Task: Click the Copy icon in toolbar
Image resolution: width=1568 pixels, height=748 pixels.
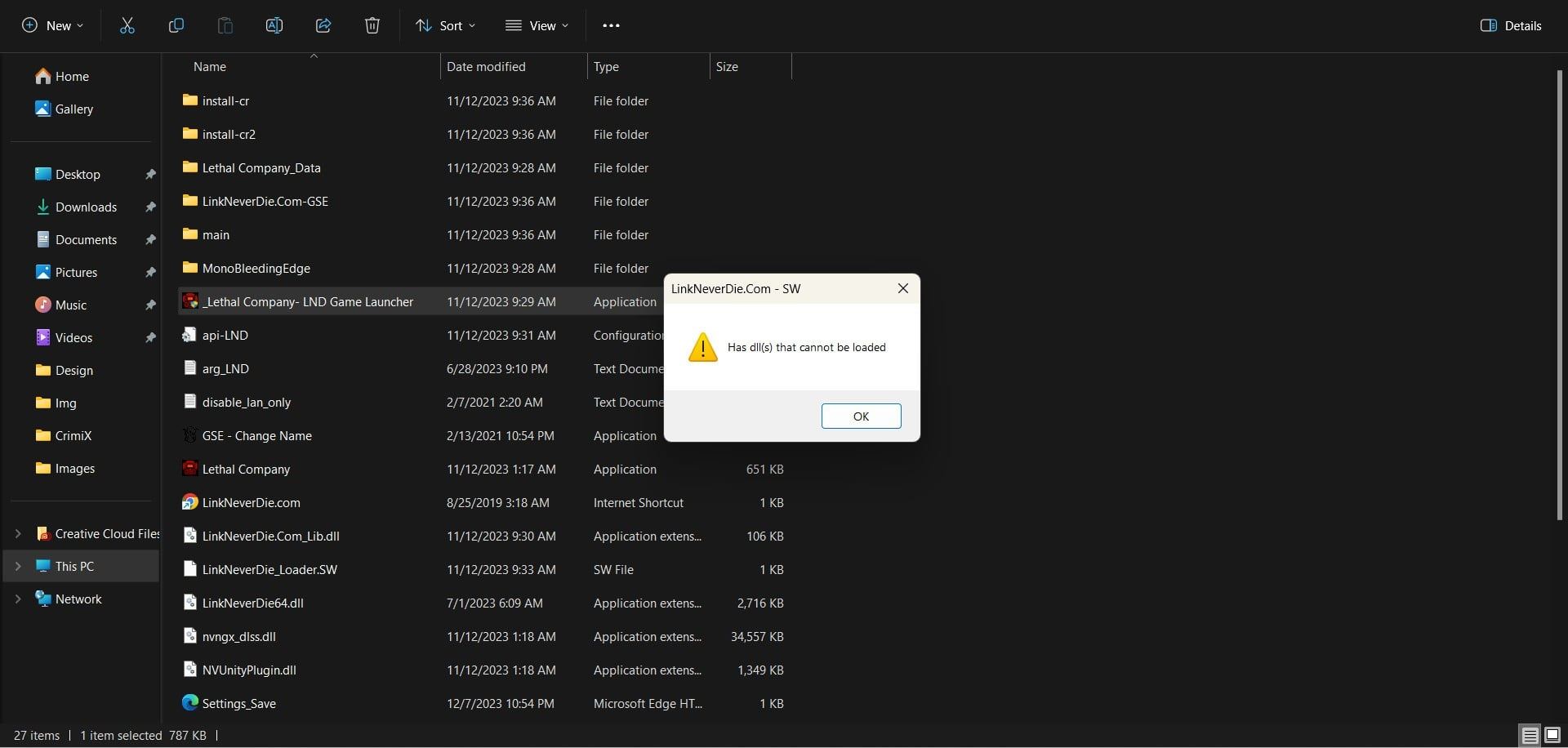Action: (176, 25)
